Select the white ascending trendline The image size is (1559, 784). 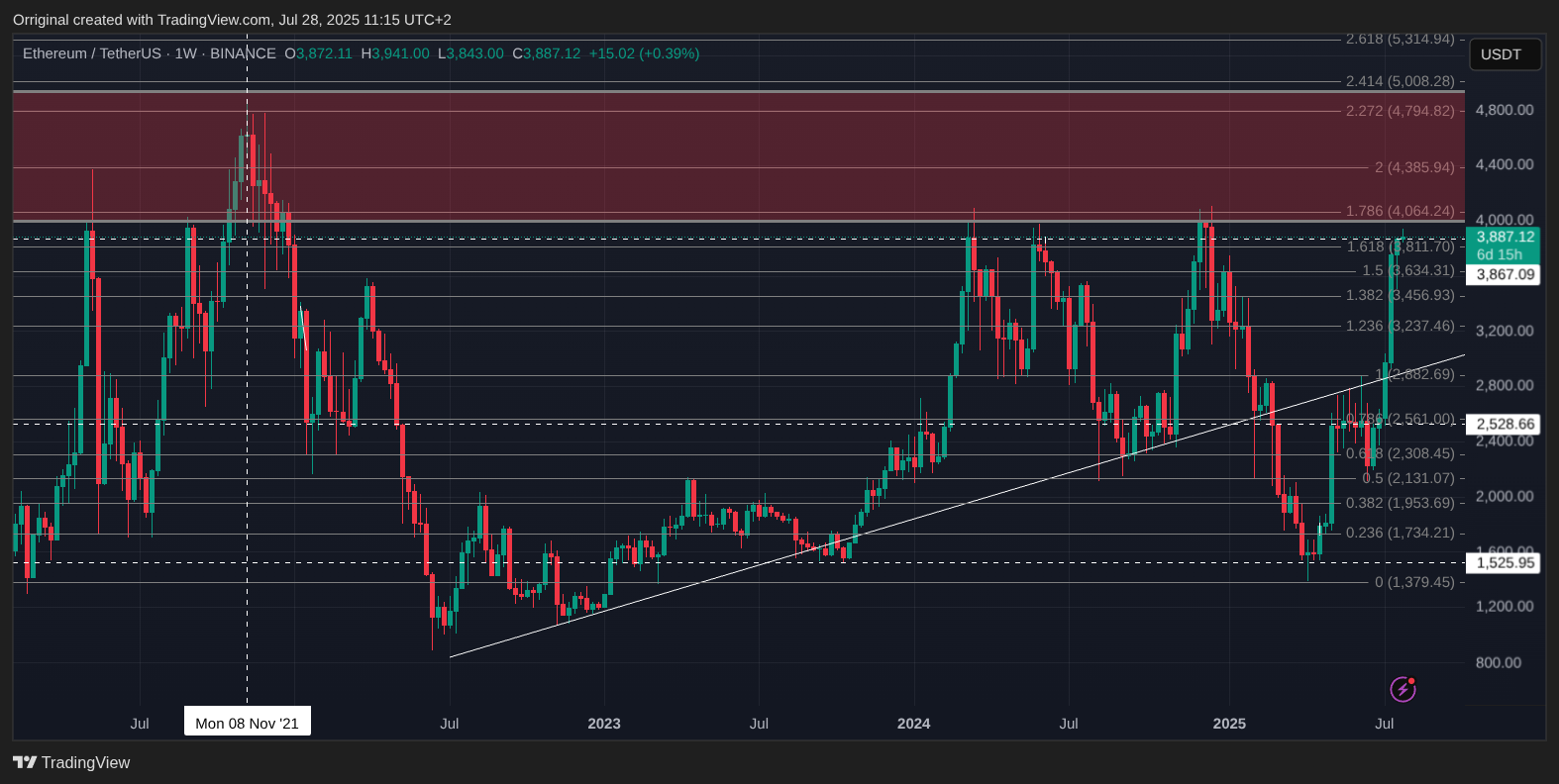957,506
